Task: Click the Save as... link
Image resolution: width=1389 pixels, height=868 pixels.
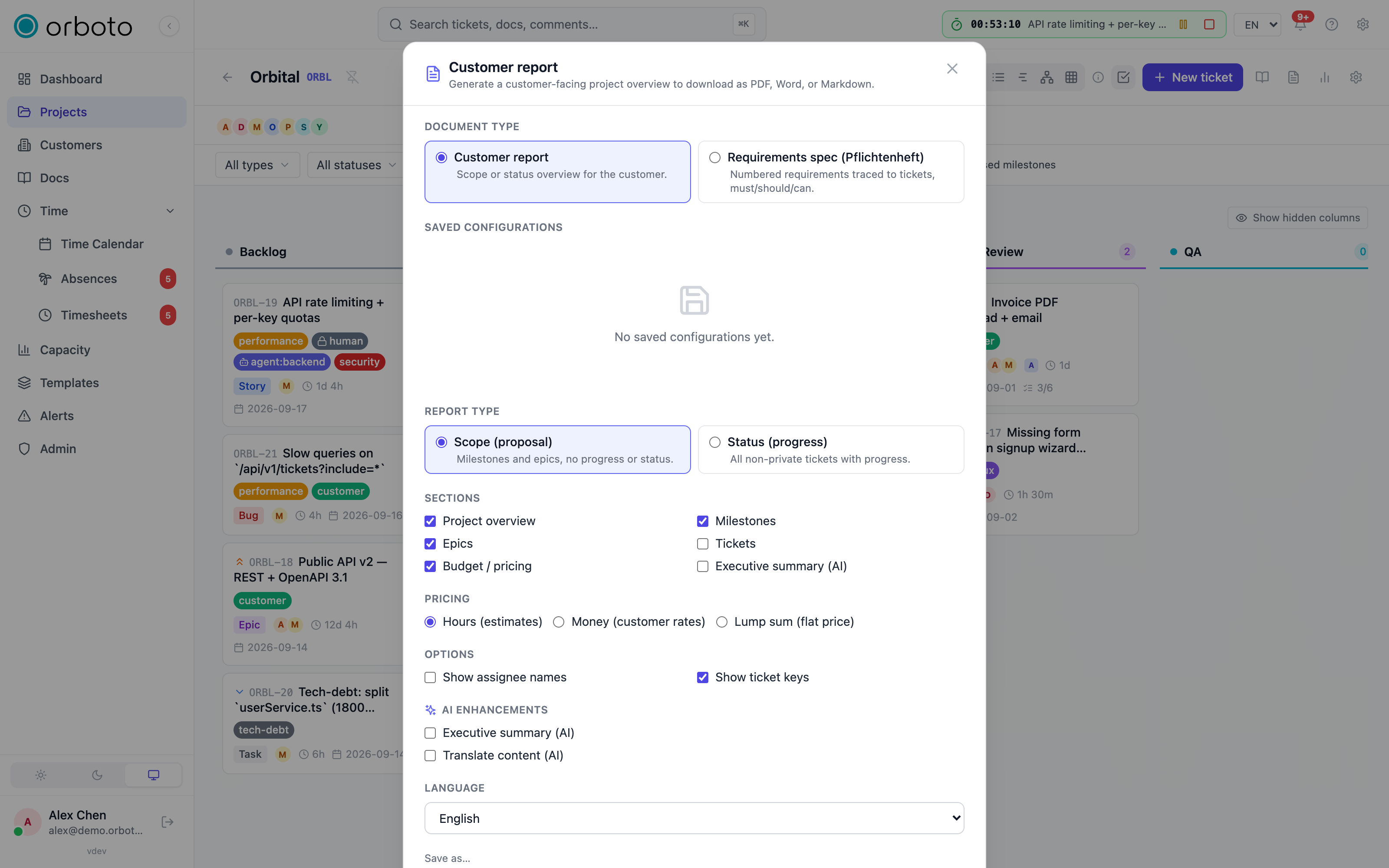Action: click(447, 858)
